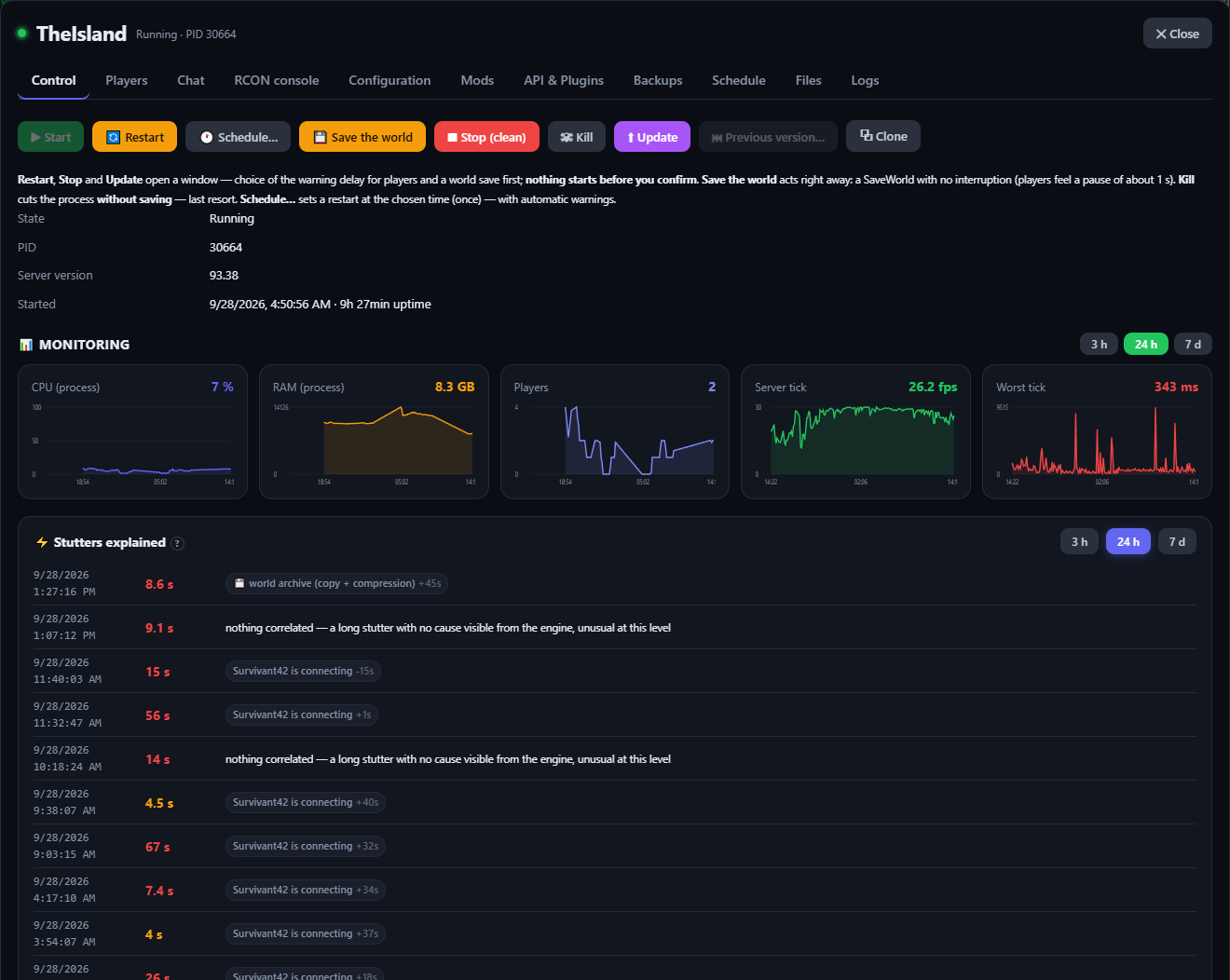The image size is (1230, 980).
Task: Select 3 h range in Stutters explained
Action: [1080, 541]
